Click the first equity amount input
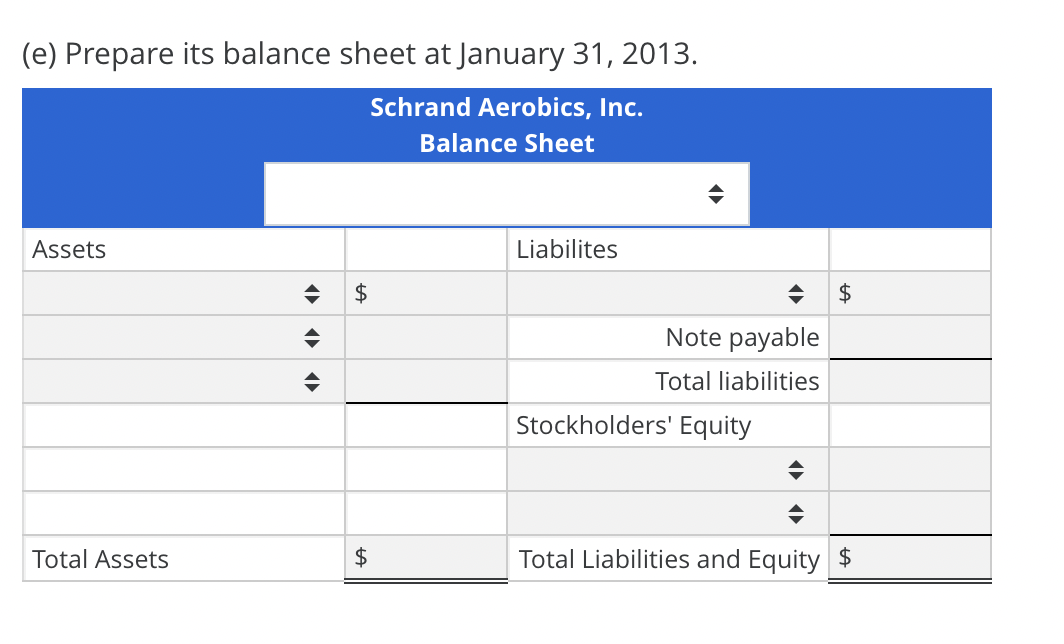1064x644 pixels. 910,469
